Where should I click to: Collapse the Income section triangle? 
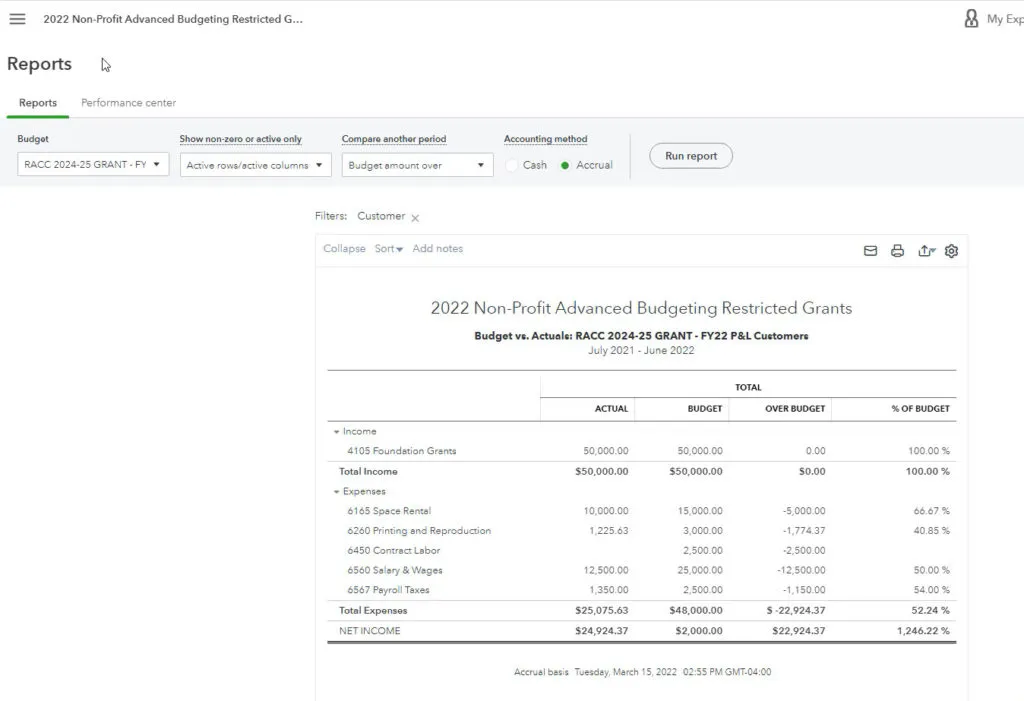336,432
